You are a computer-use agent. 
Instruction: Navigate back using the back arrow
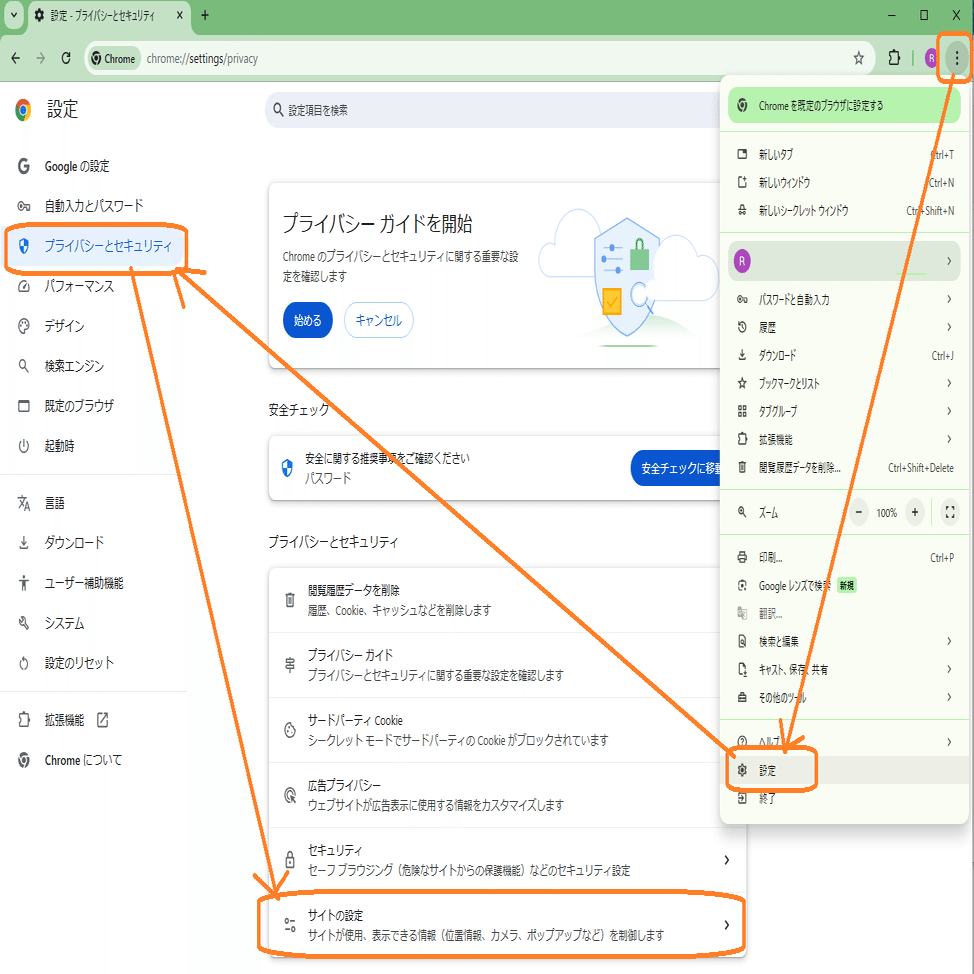[17, 58]
